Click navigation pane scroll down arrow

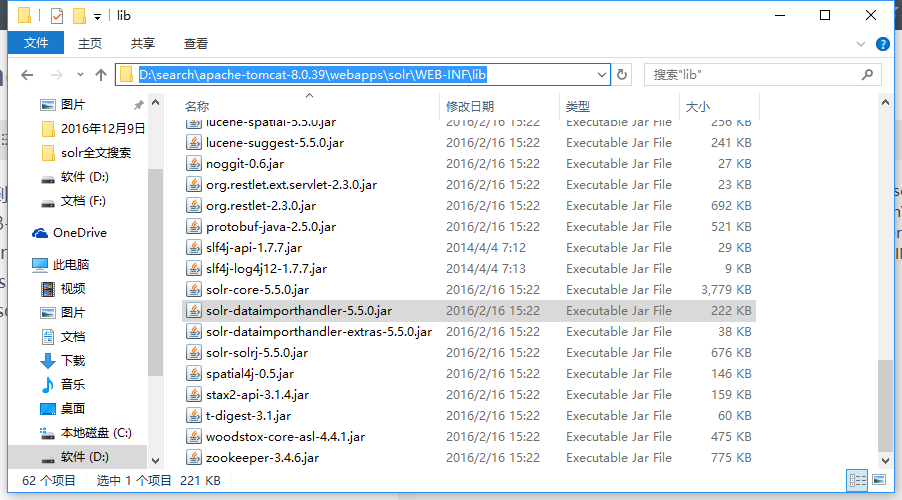(x=155, y=460)
